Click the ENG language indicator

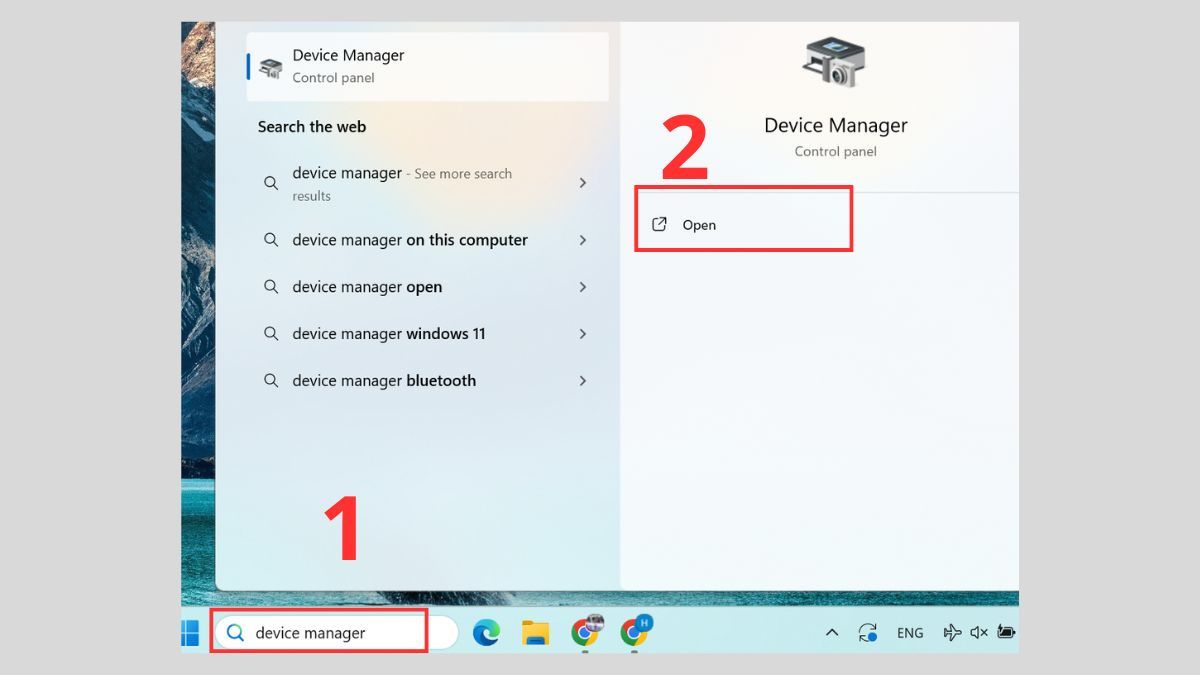[x=910, y=632]
